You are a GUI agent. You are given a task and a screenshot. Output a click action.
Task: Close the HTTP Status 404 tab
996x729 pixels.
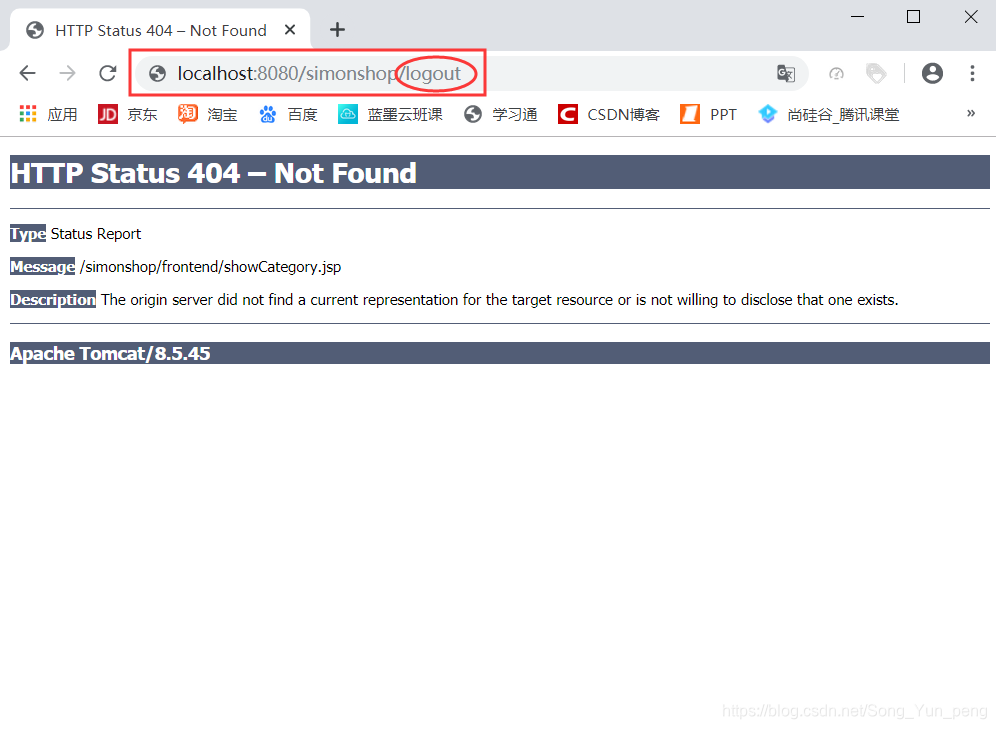click(290, 30)
